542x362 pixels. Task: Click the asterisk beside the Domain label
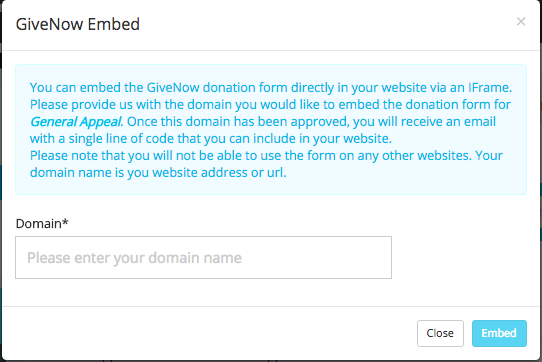click(65, 222)
